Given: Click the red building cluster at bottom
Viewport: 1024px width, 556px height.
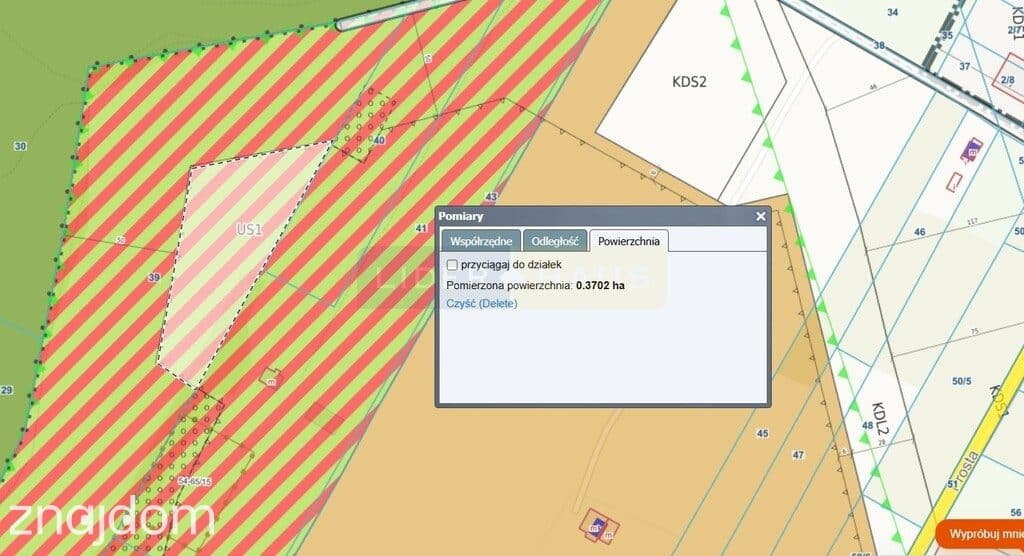Looking at the screenshot, I should click(601, 526).
